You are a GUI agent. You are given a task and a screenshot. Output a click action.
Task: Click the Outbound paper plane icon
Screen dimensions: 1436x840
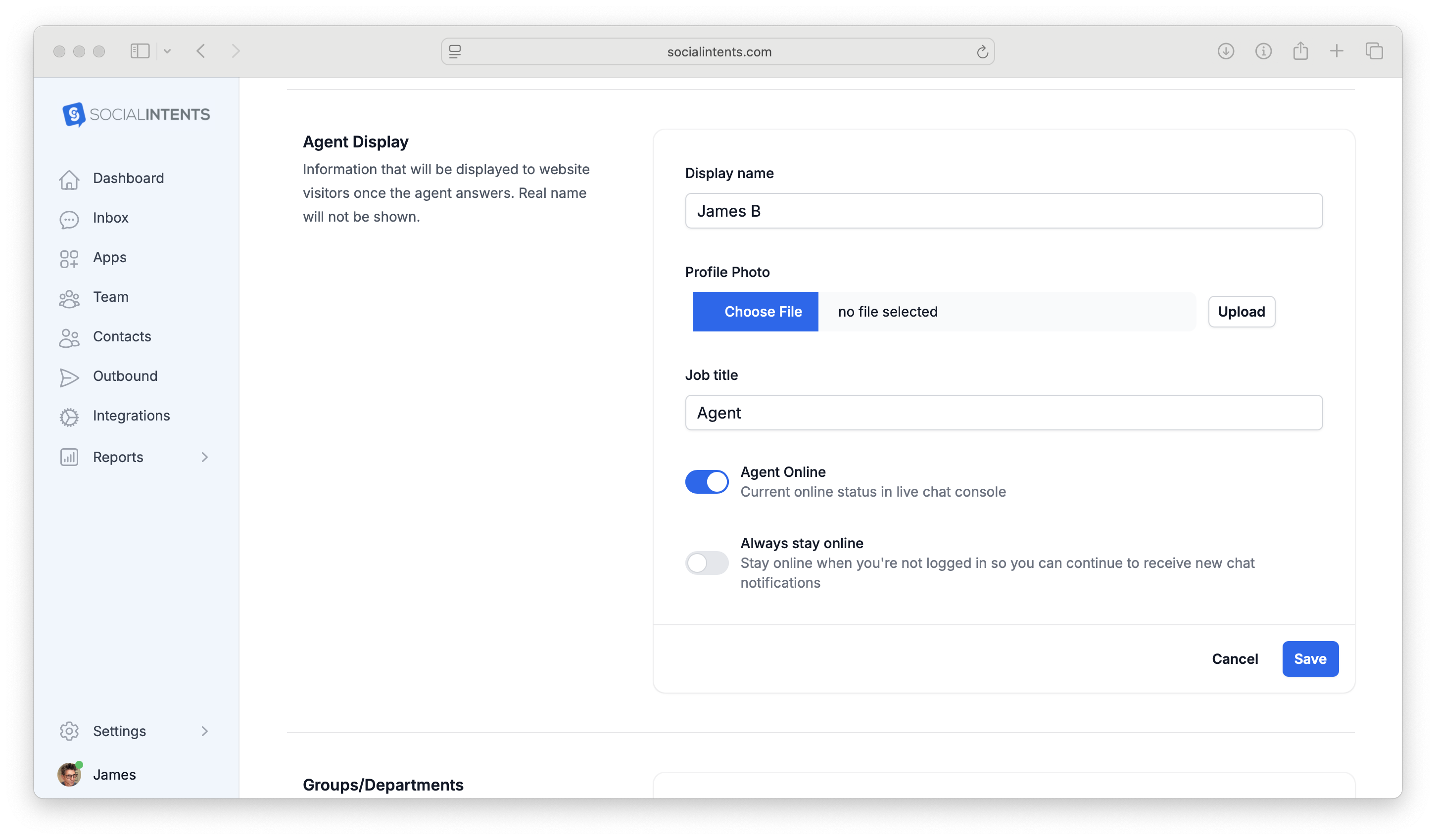[69, 376]
